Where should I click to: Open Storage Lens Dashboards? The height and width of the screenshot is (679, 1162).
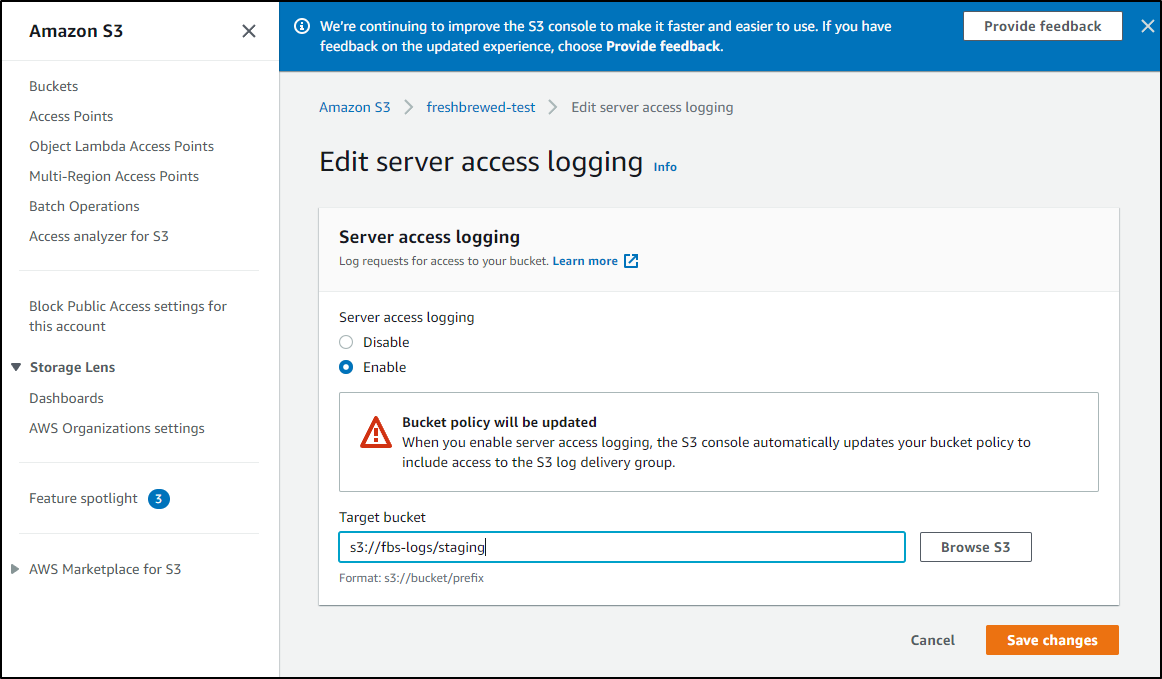click(x=67, y=398)
